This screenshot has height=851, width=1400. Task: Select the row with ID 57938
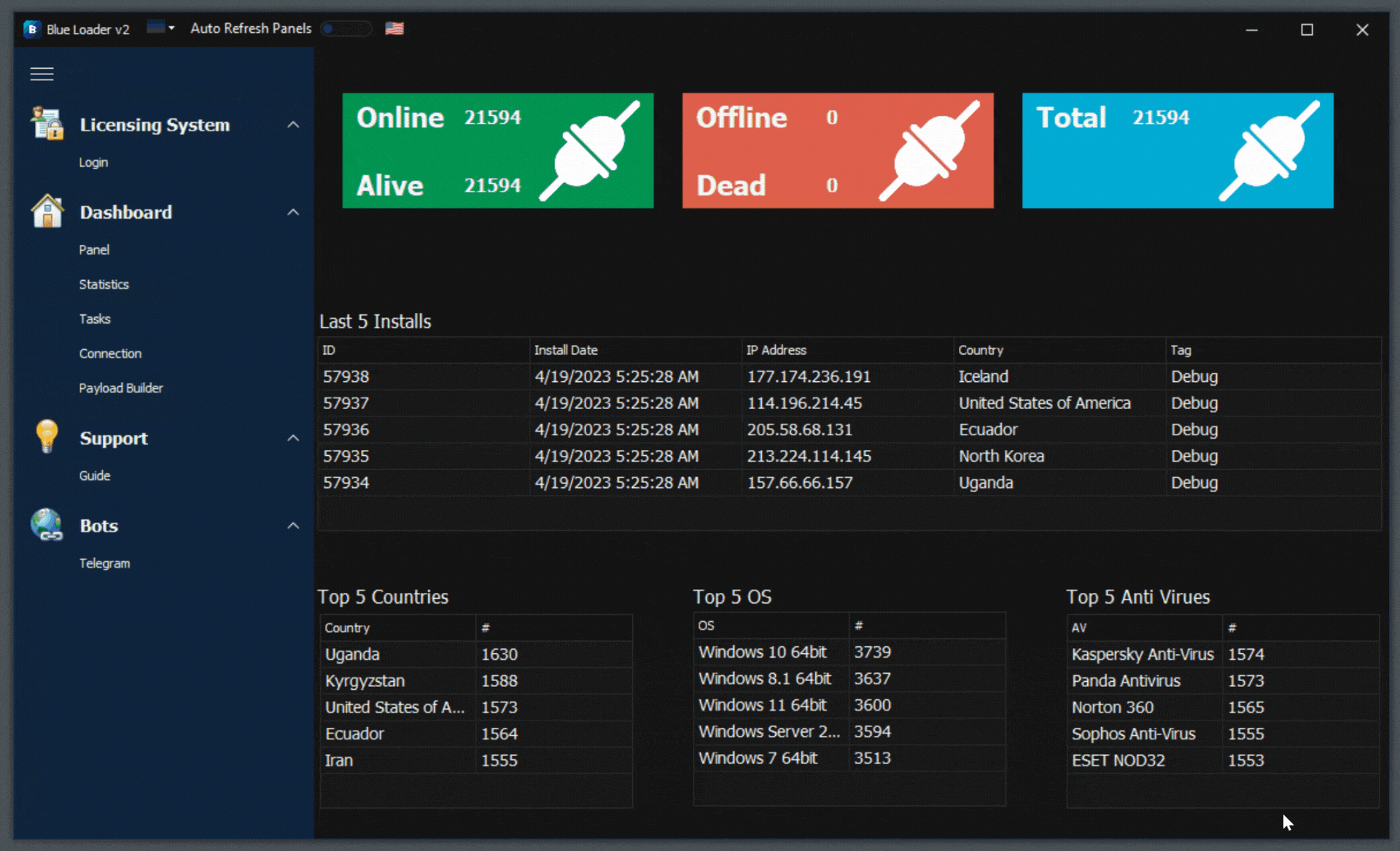point(849,377)
